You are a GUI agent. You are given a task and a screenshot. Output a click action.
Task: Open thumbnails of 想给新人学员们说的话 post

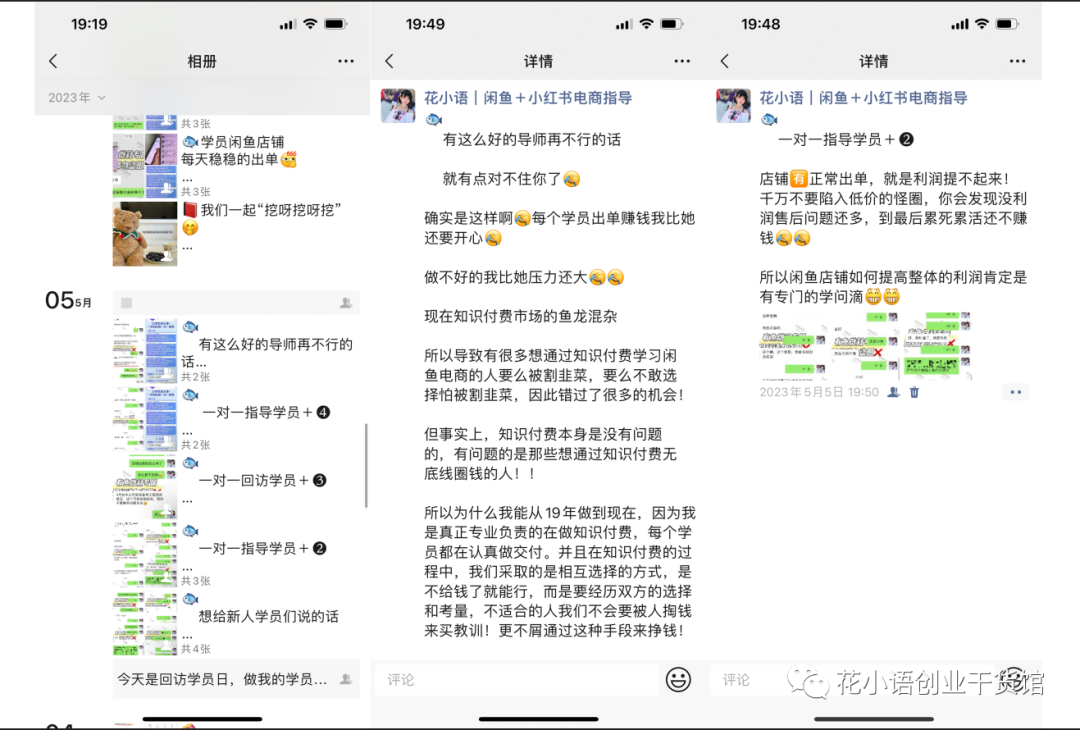(x=145, y=623)
